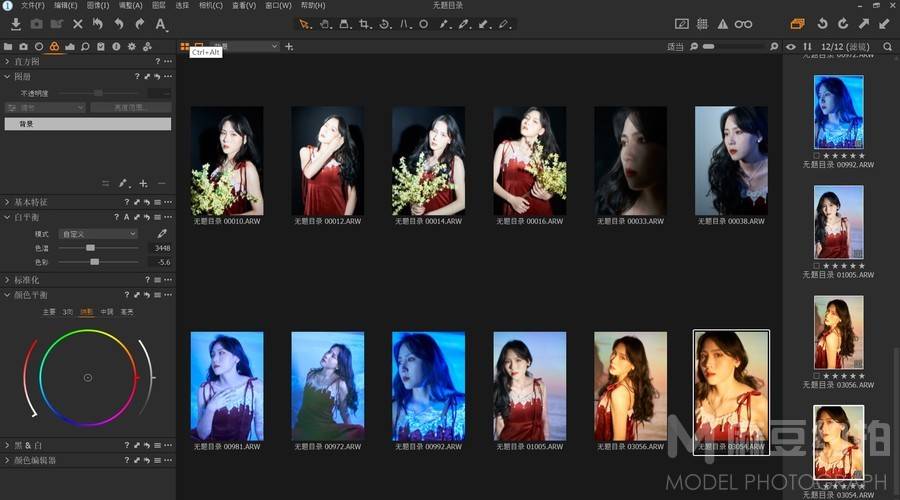
Task: Add a new layer with plus icon
Action: point(143,184)
